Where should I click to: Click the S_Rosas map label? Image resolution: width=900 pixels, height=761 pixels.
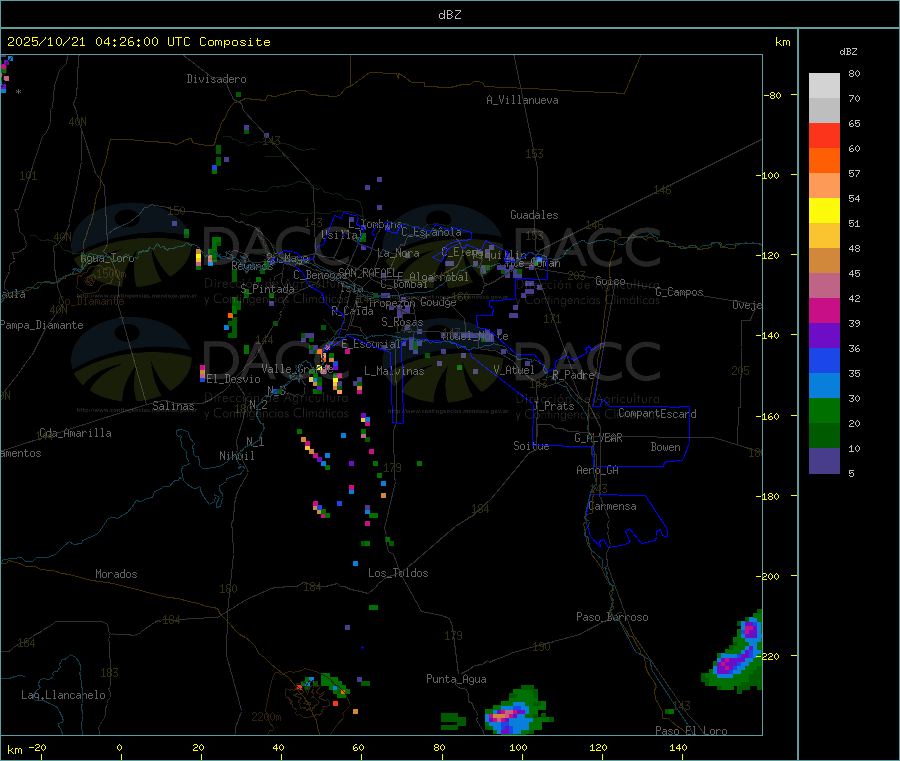pyautogui.click(x=402, y=323)
